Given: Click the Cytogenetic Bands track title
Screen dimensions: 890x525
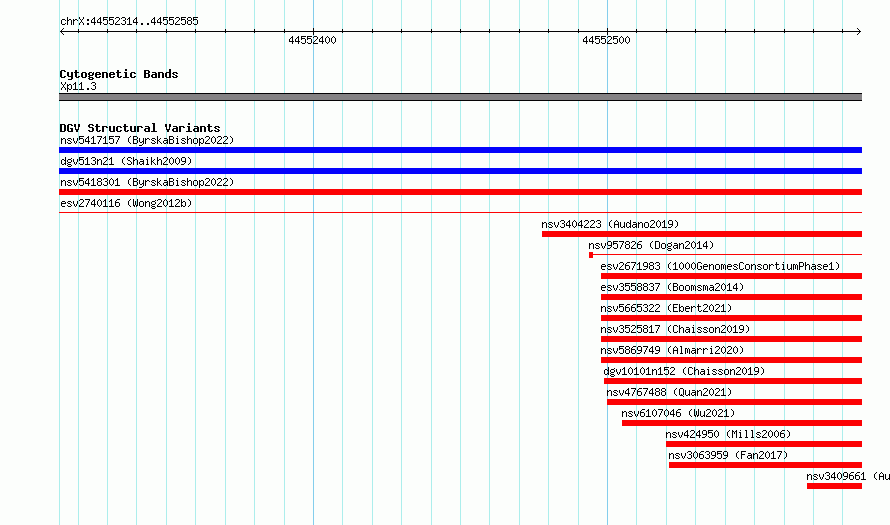Looking at the screenshot, I should coord(119,74).
